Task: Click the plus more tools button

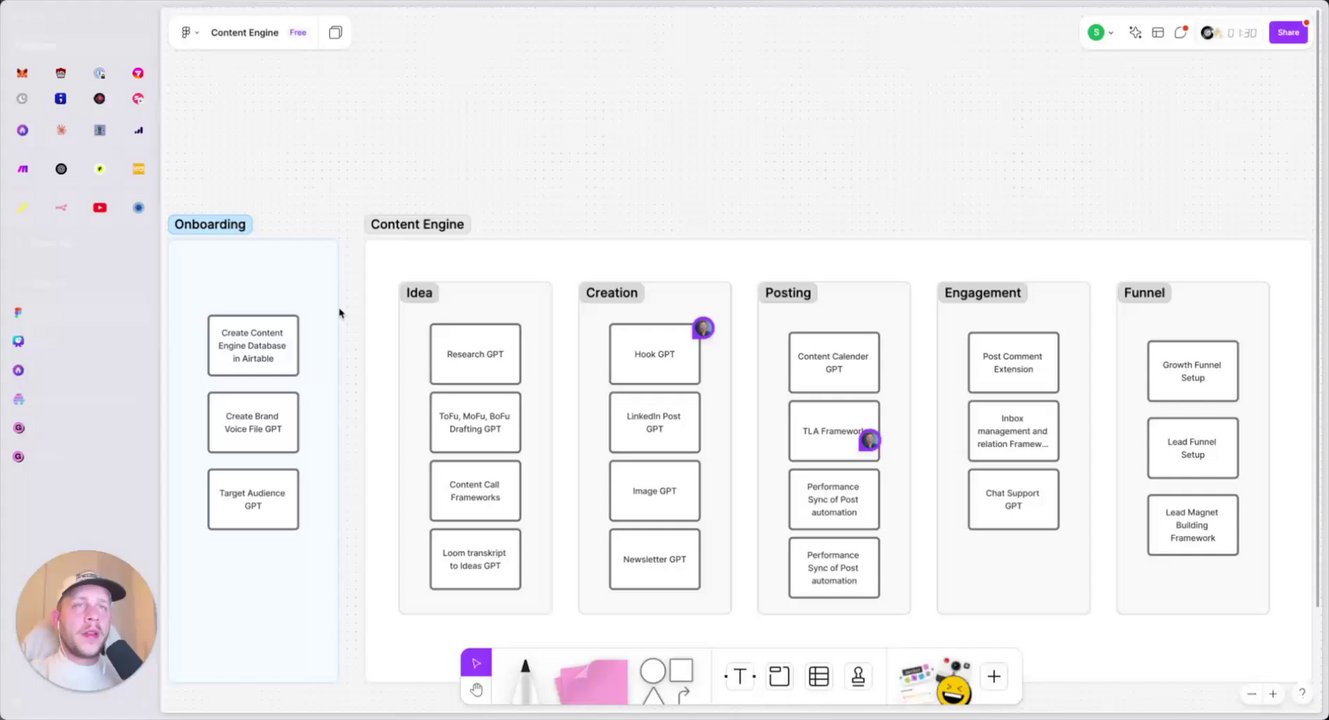Action: pos(994,677)
